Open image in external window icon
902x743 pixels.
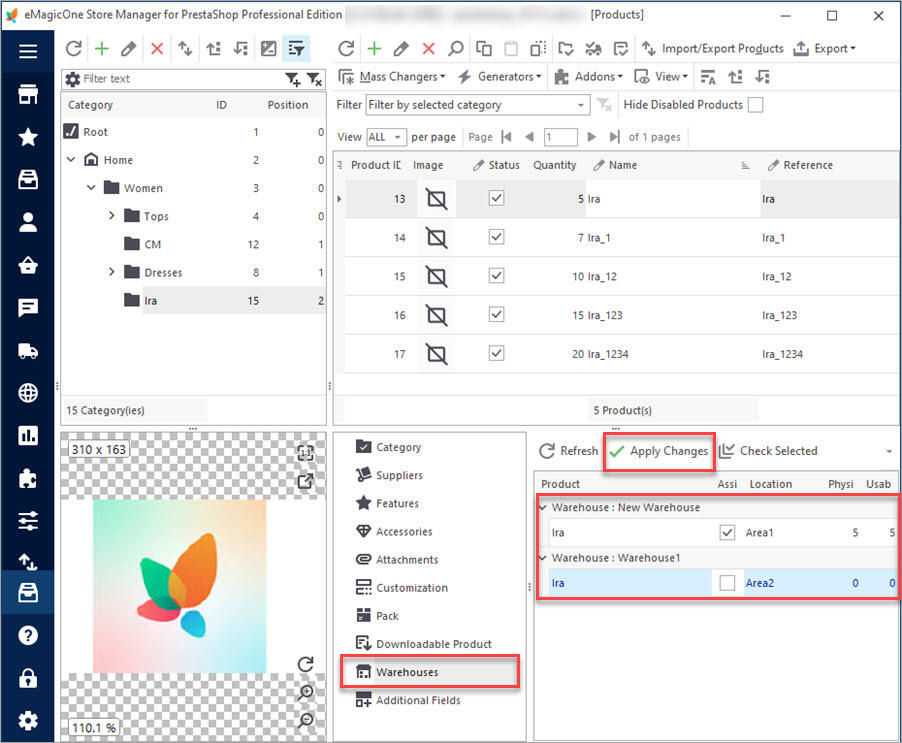tap(305, 481)
